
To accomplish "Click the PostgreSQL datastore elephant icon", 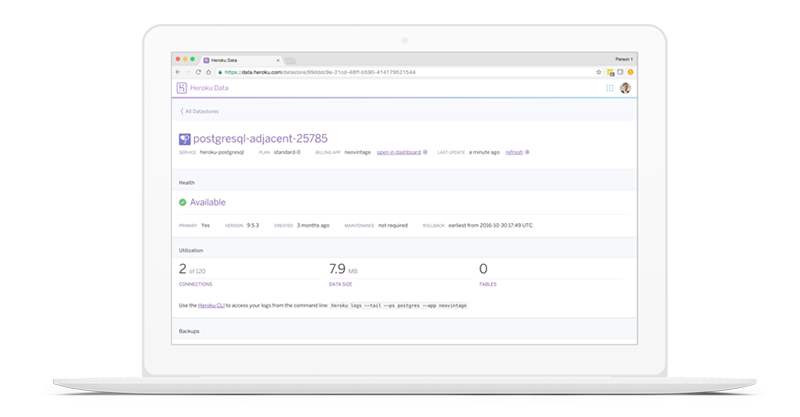I will coord(184,139).
